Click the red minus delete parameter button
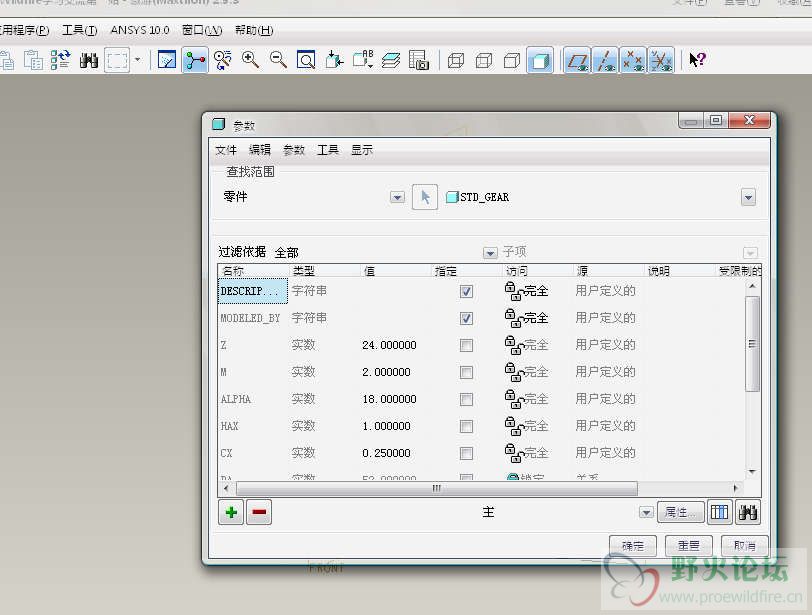The width and height of the screenshot is (812, 615). (259, 512)
